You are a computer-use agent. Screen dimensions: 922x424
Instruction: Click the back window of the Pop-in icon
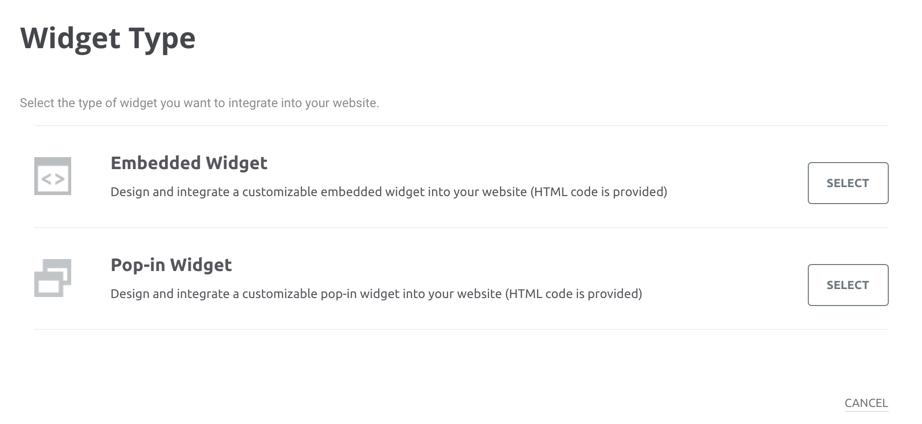tap(59, 271)
